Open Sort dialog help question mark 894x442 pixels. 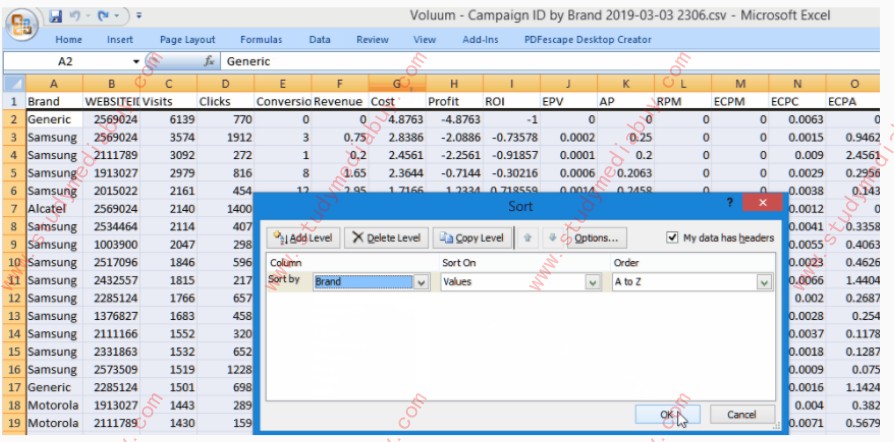pos(730,203)
